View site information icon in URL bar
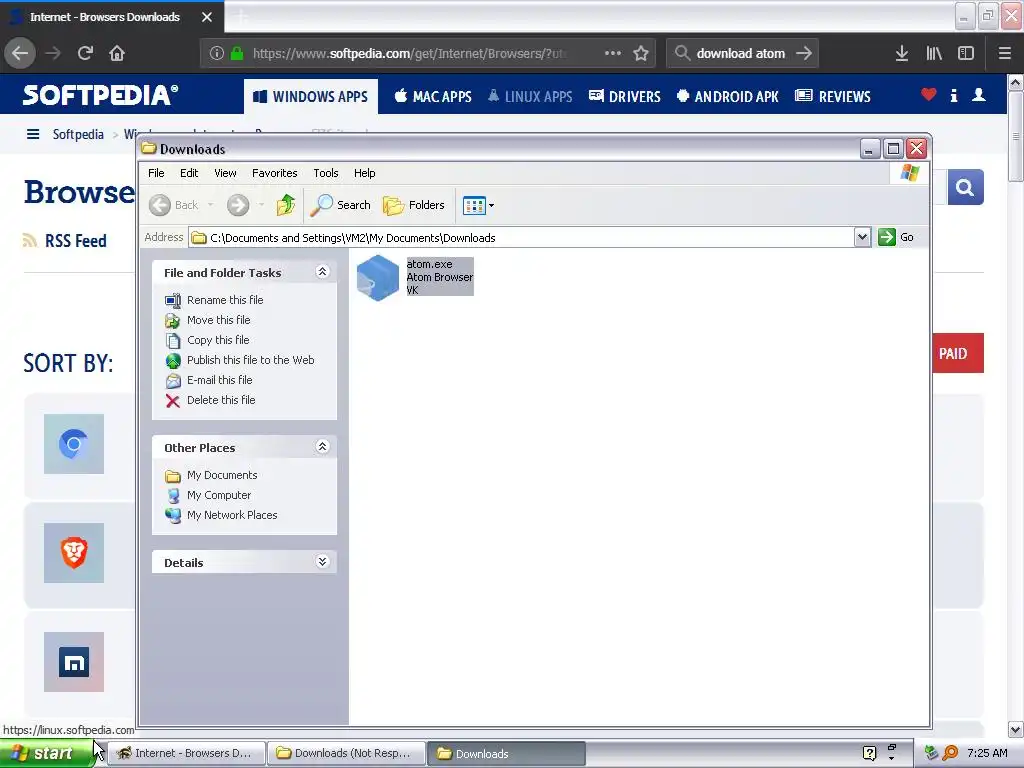1024x768 pixels. tap(217, 54)
